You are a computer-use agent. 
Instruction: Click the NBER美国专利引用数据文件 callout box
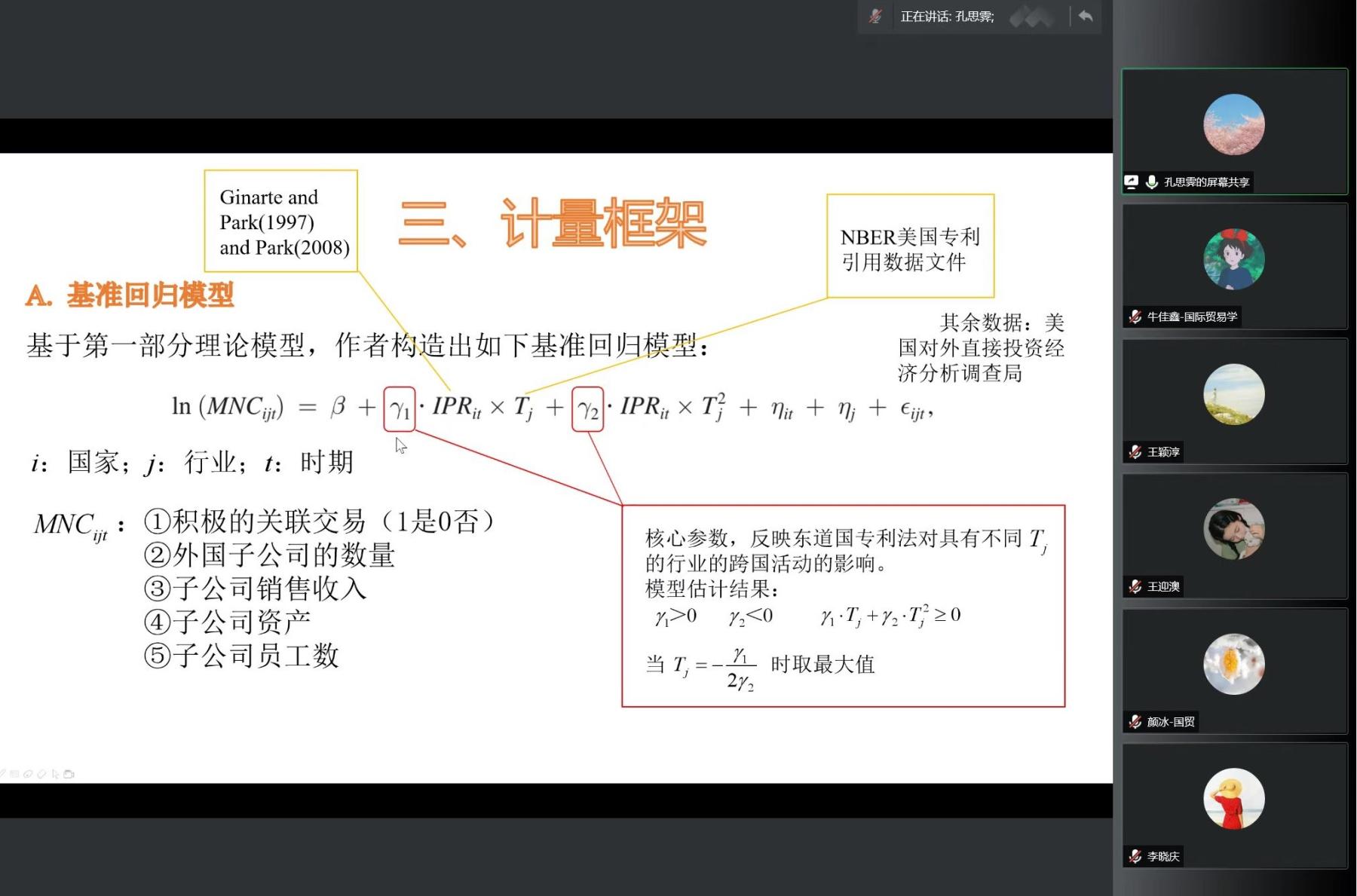pyautogui.click(x=910, y=246)
